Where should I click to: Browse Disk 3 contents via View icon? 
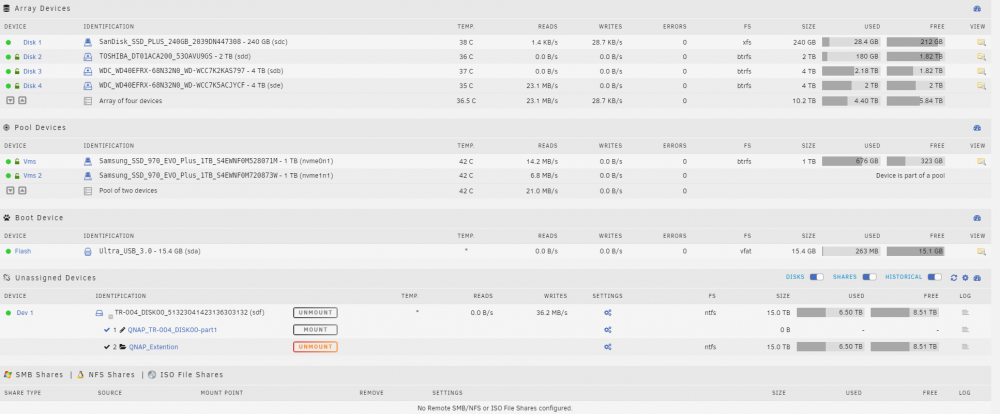(x=981, y=71)
